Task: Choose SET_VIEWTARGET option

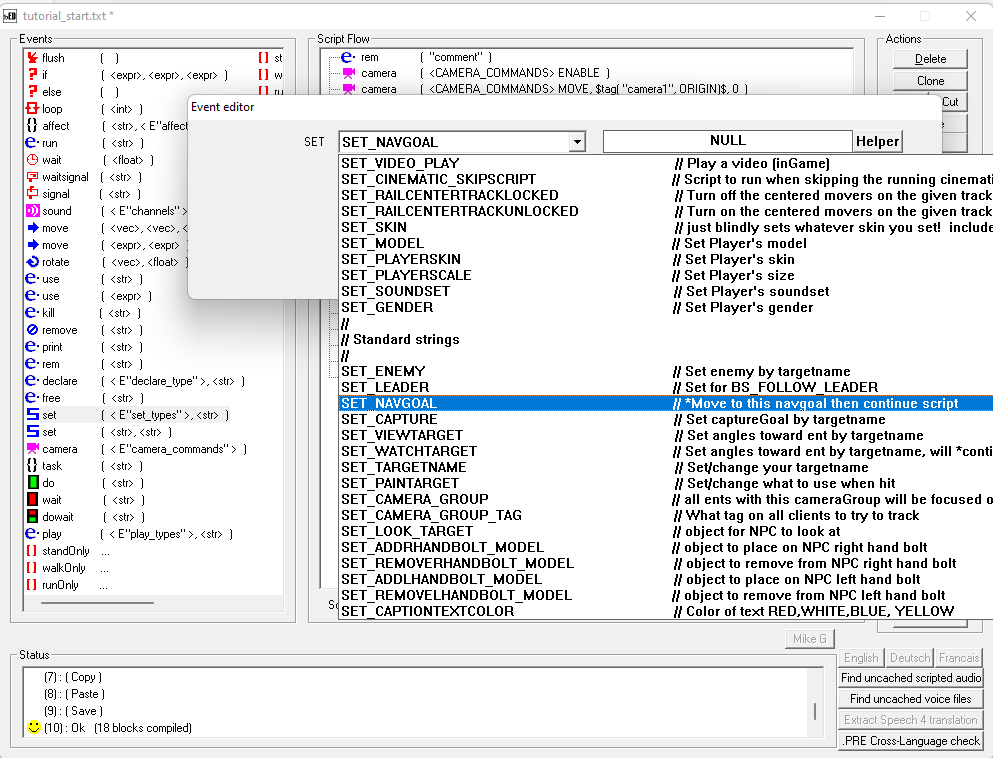Action: (x=666, y=435)
